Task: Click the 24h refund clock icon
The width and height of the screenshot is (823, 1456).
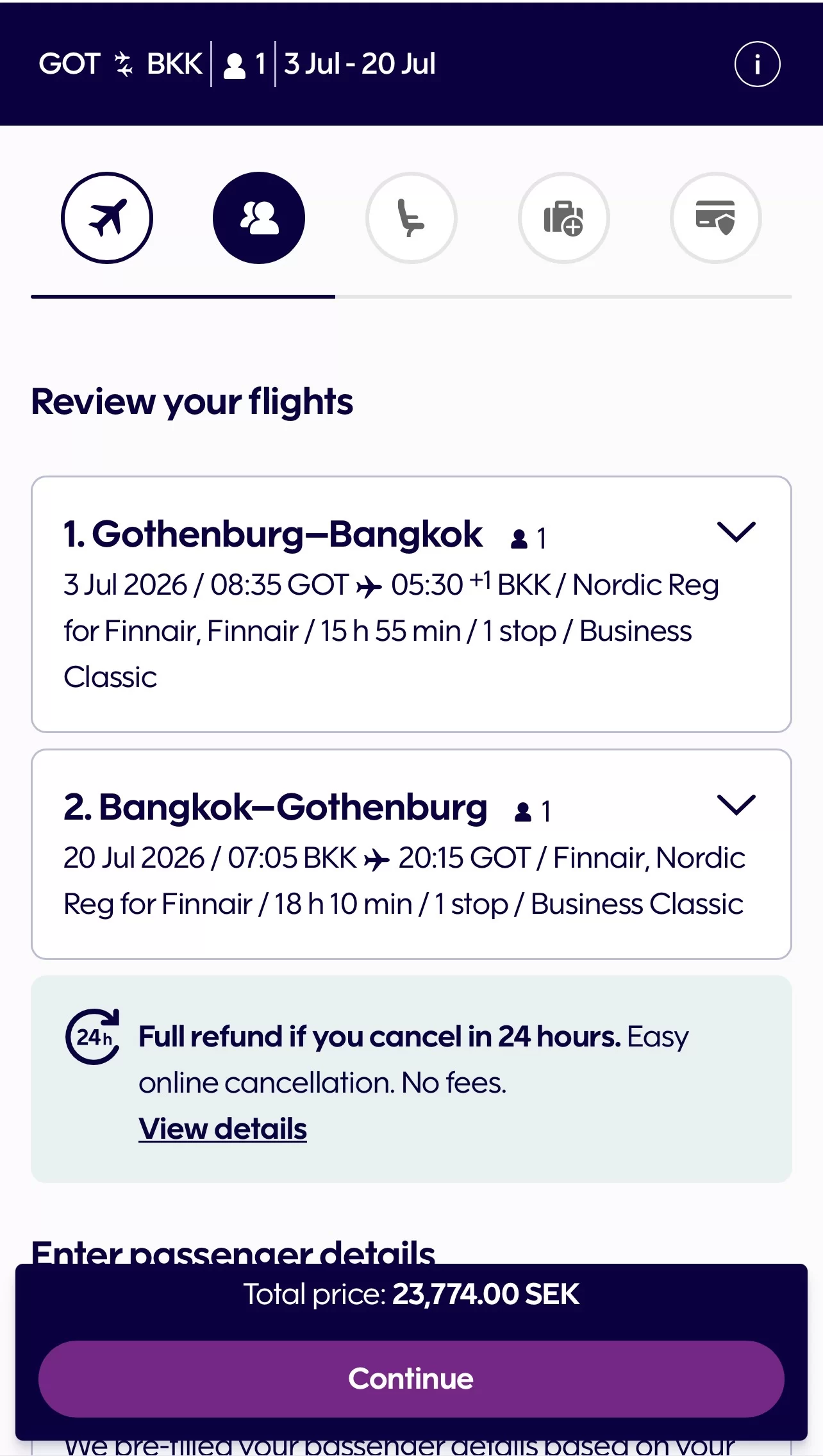Action: pyautogui.click(x=93, y=1036)
